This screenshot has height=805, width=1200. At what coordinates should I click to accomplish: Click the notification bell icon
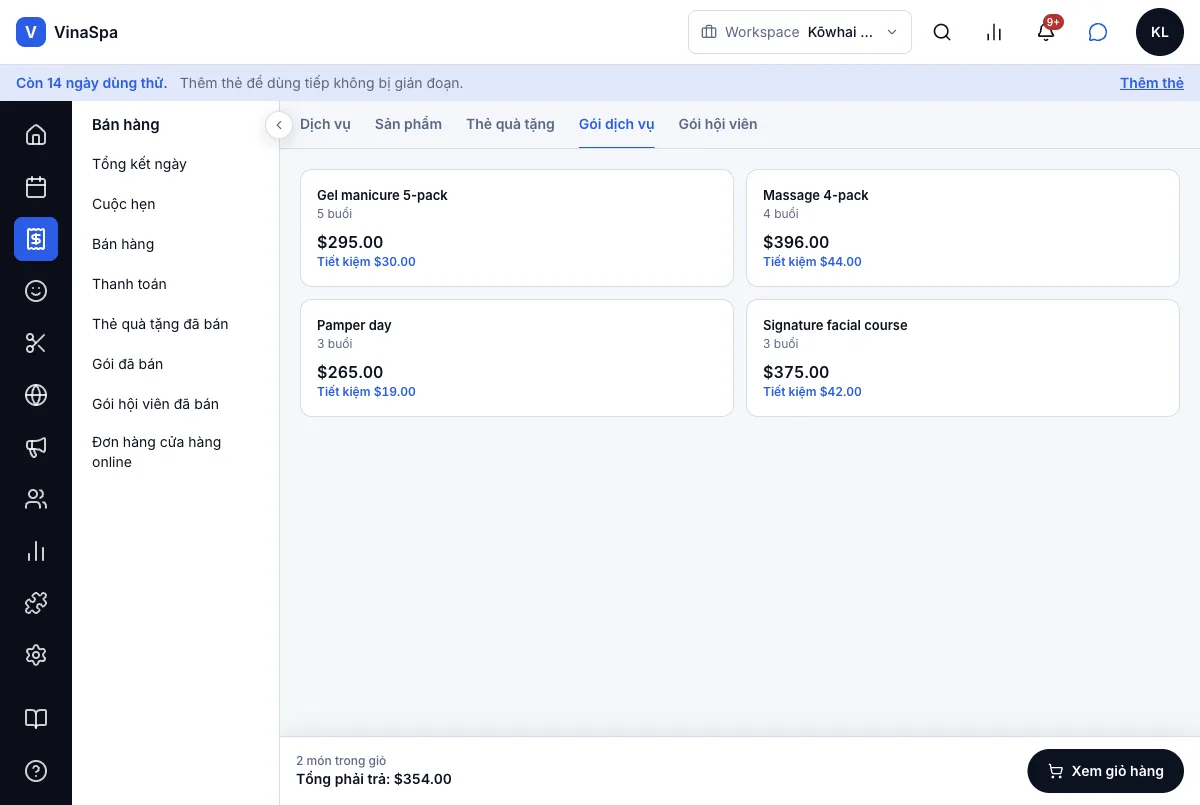point(1046,32)
